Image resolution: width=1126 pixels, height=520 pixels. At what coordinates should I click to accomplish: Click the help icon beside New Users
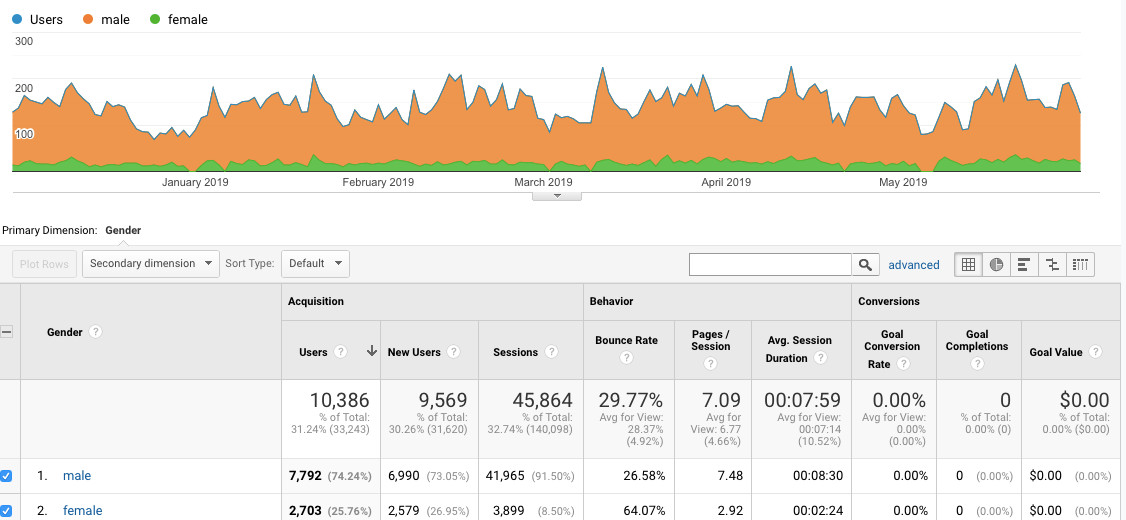(453, 352)
